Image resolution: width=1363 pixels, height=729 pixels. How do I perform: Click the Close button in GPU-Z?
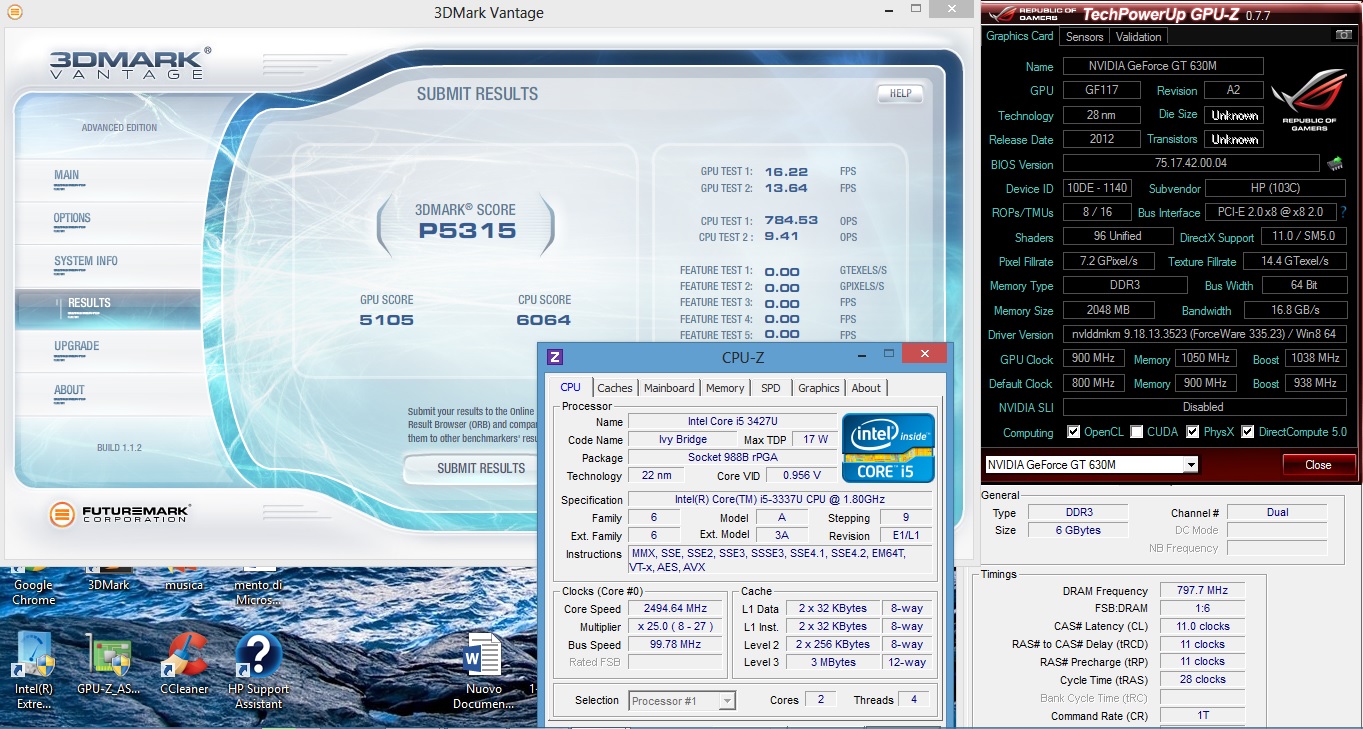coord(1318,465)
